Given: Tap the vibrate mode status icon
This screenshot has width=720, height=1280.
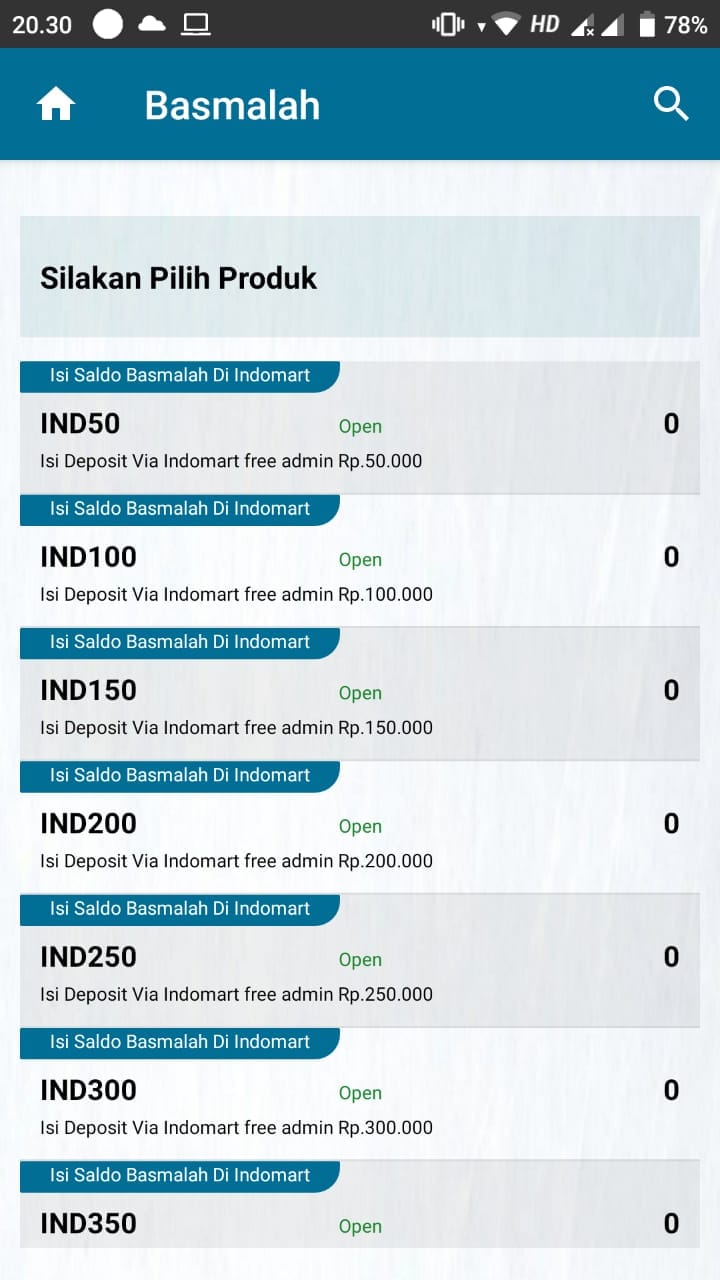Looking at the screenshot, I should [x=447, y=25].
